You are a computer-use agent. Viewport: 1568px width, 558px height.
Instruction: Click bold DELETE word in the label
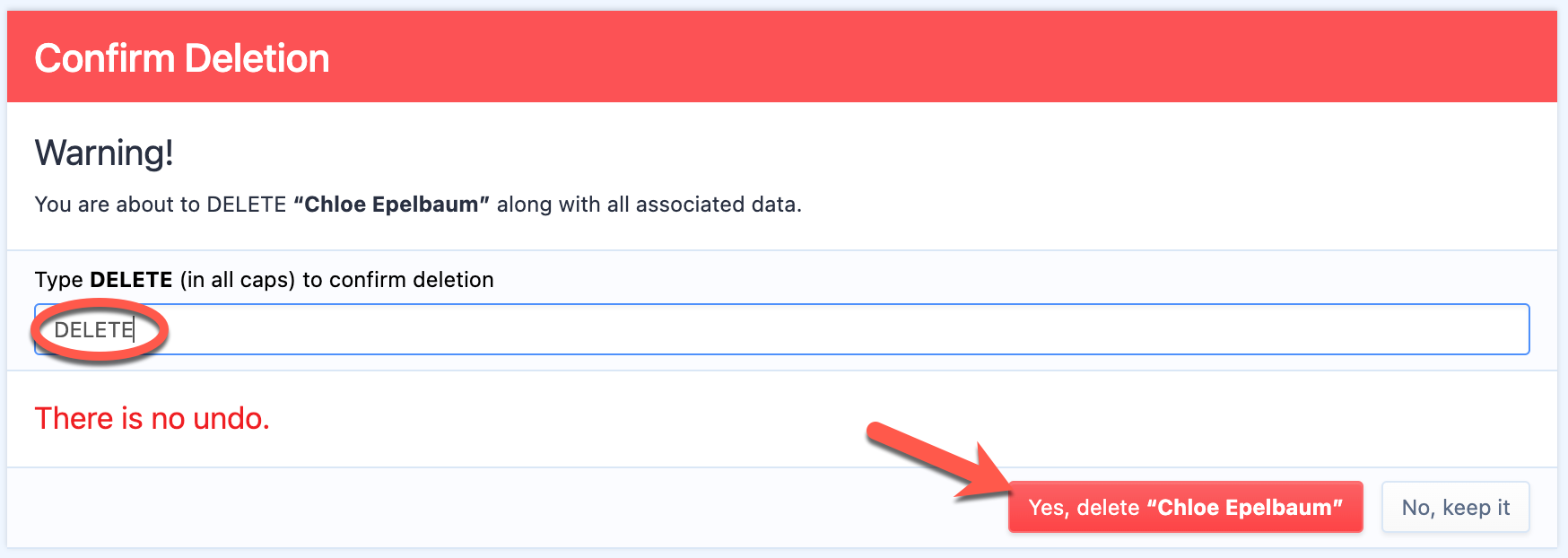click(x=131, y=280)
